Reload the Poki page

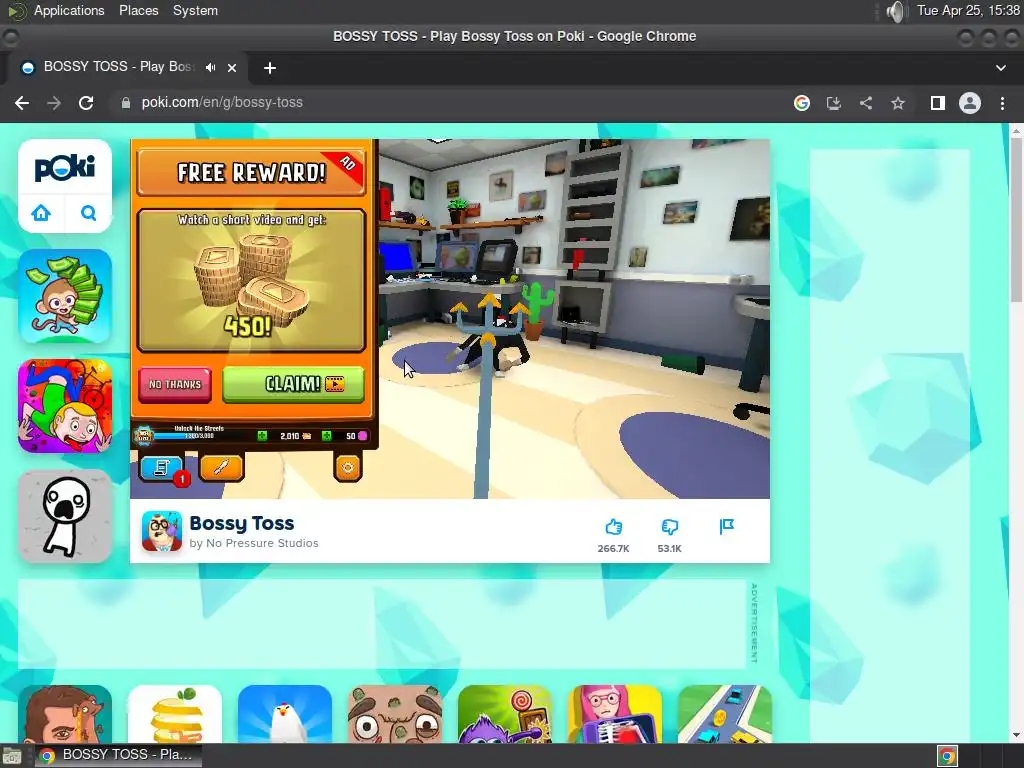(x=86, y=103)
